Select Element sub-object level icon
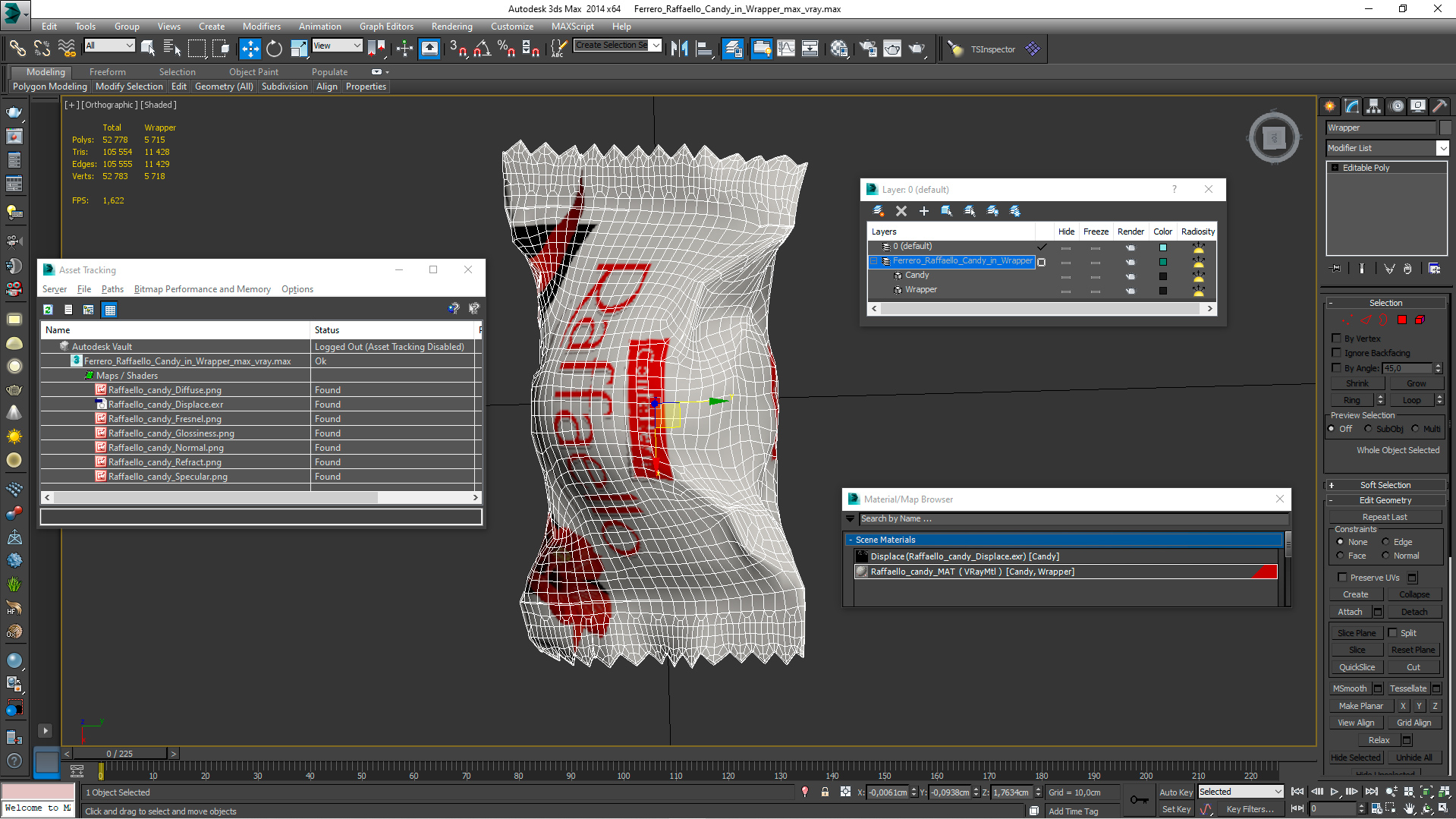The height and width of the screenshot is (819, 1456). [x=1420, y=320]
